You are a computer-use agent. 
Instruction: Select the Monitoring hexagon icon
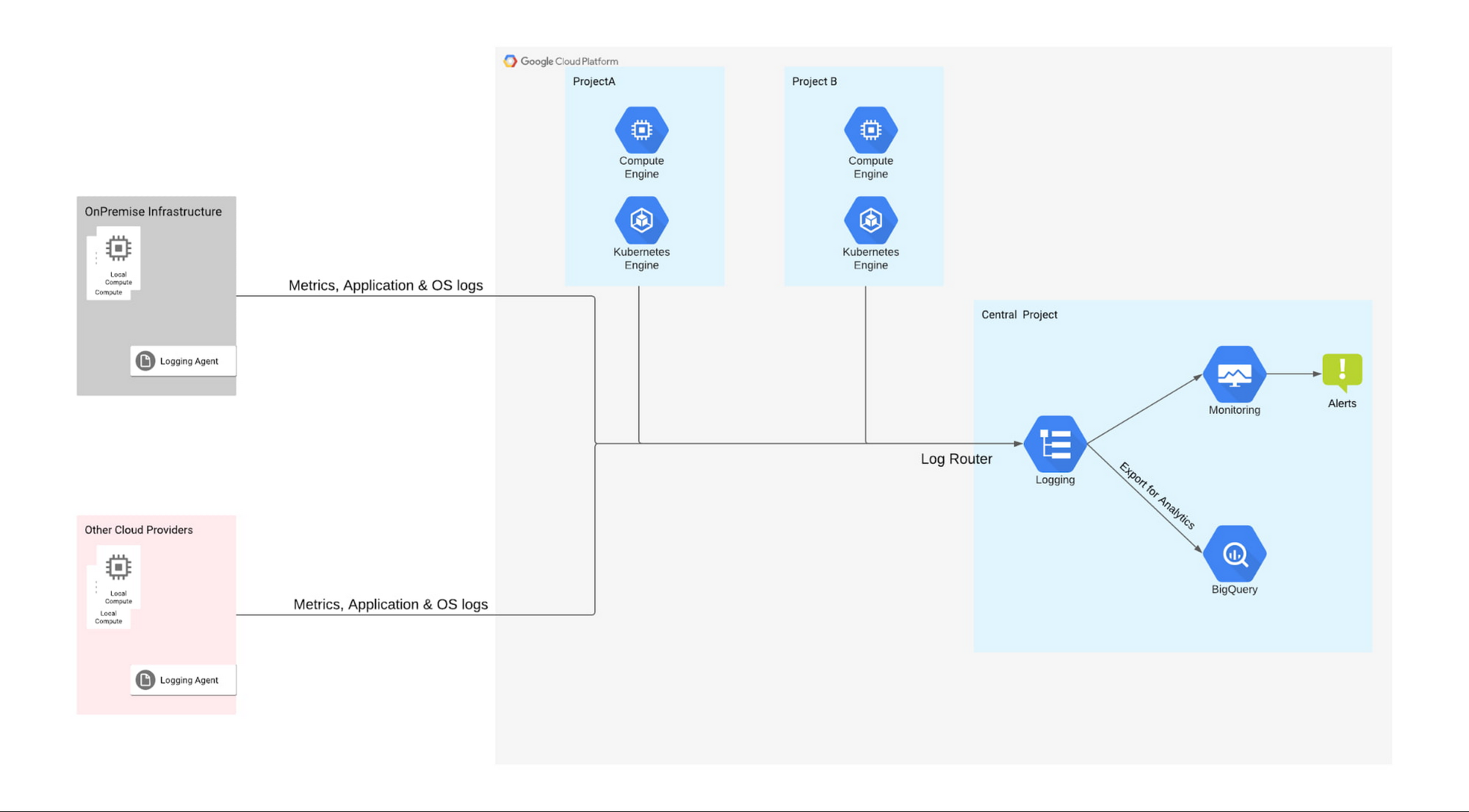(1234, 374)
